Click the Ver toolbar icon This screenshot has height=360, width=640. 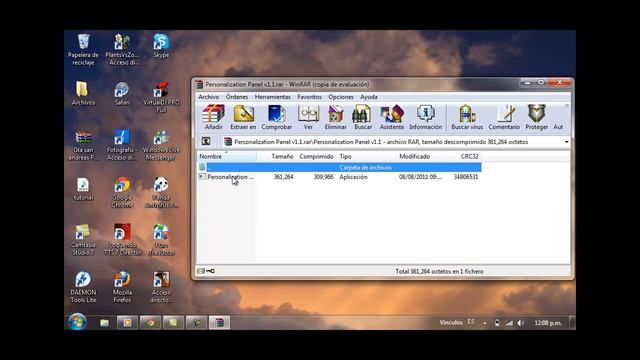point(308,118)
